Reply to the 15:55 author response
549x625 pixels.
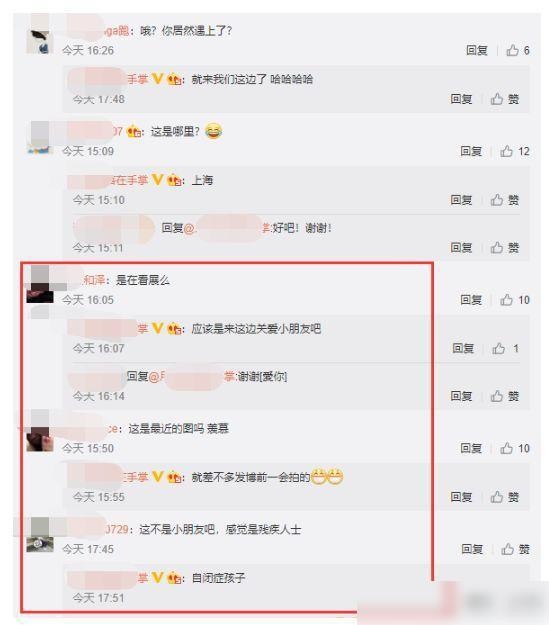(x=461, y=497)
